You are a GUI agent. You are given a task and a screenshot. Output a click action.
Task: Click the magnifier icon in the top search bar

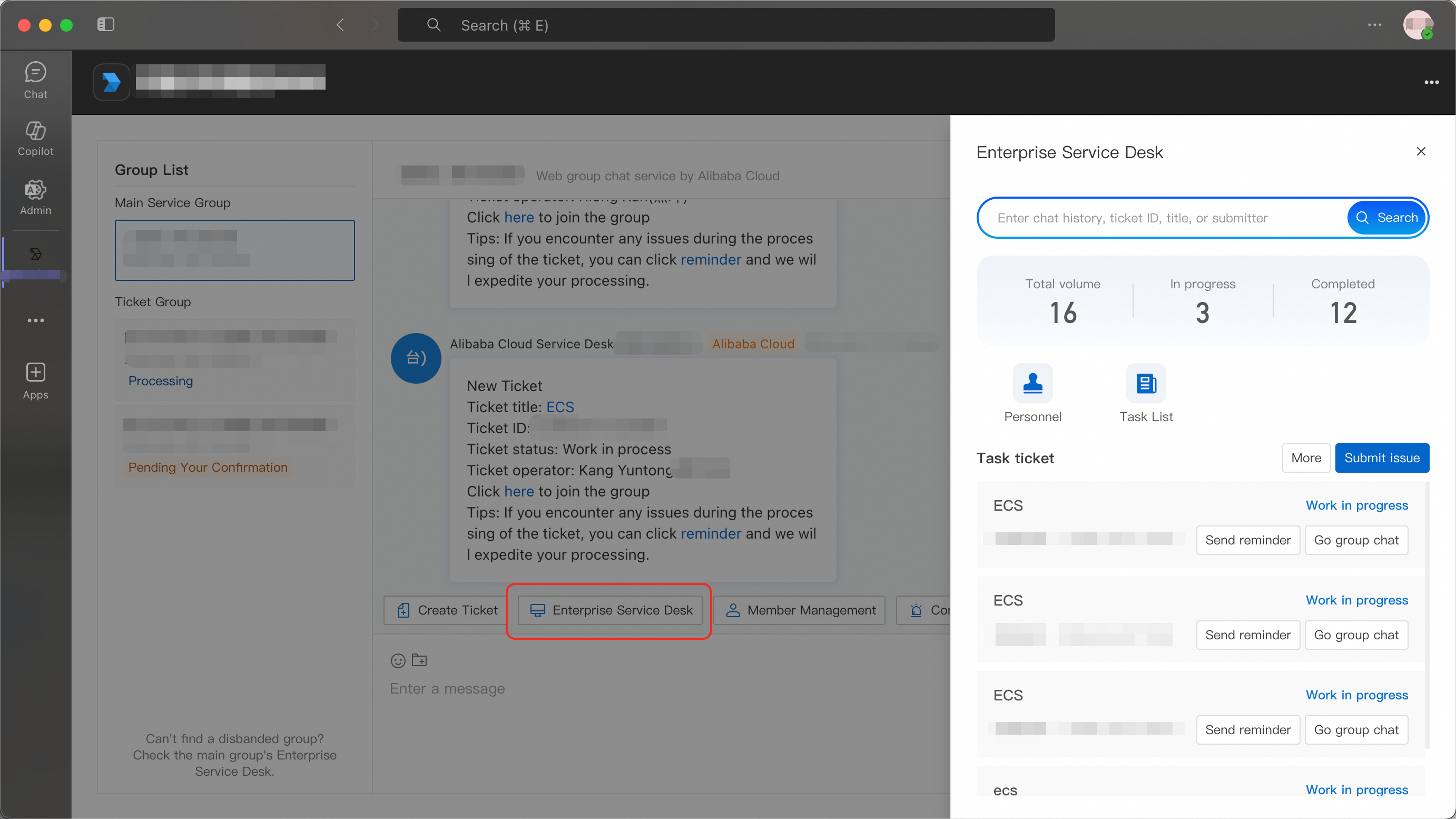(x=434, y=24)
